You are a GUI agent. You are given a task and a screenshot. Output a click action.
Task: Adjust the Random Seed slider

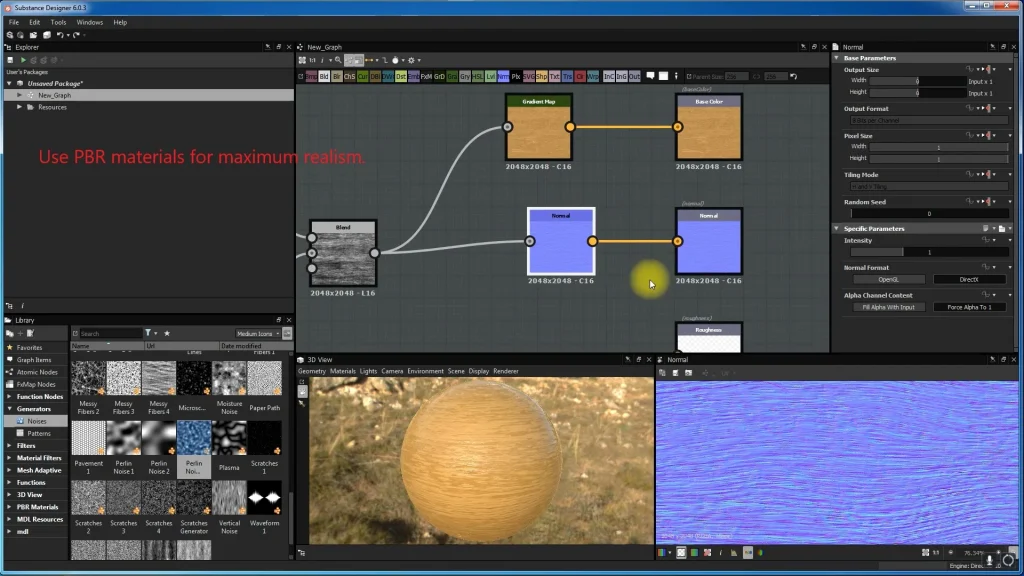(929, 214)
